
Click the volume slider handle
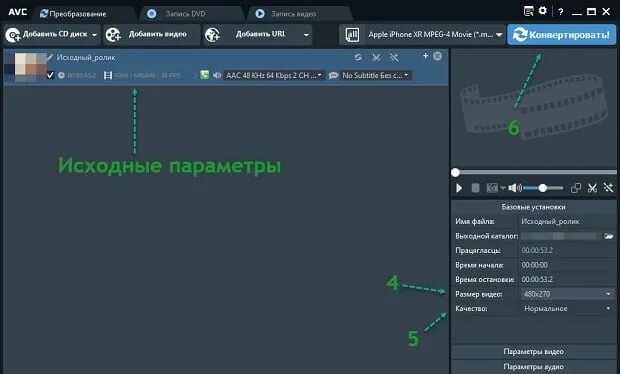[542, 188]
